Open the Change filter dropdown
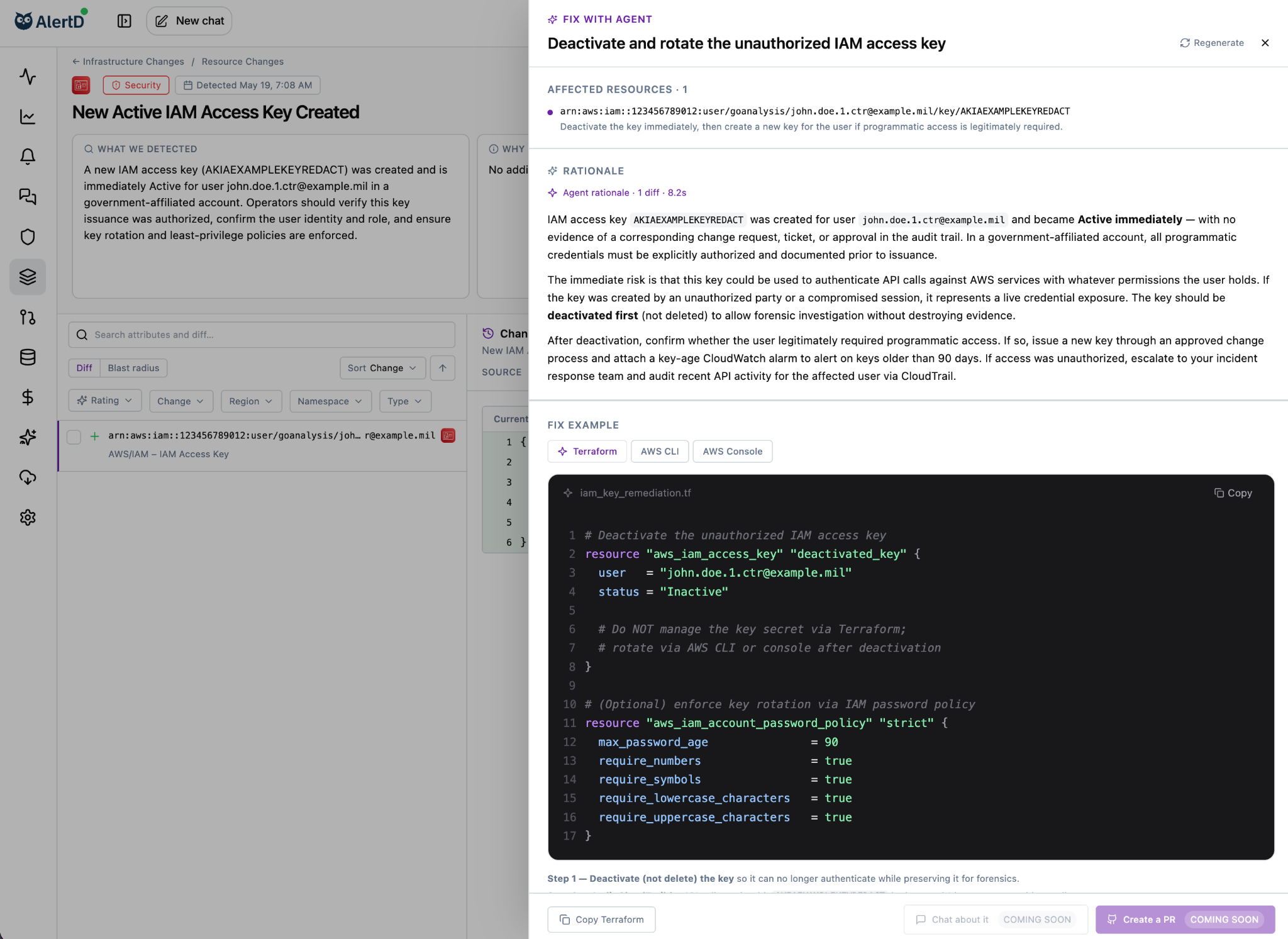 click(181, 401)
